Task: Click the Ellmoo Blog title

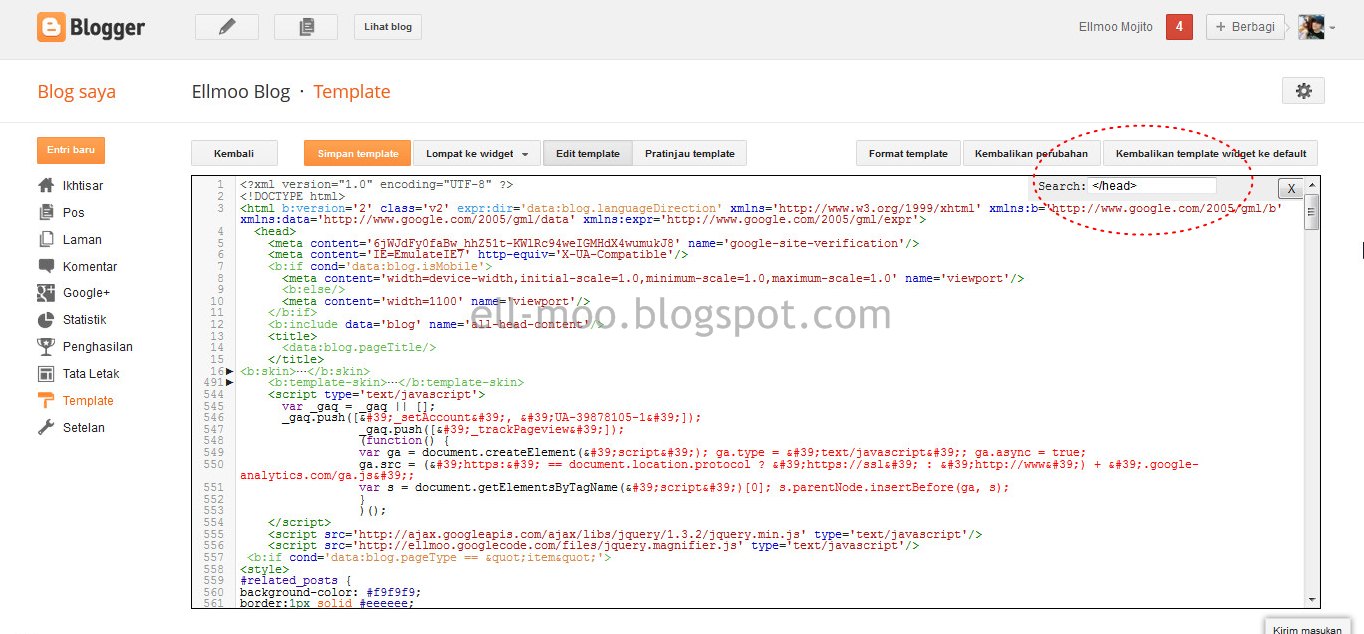Action: click(x=241, y=92)
